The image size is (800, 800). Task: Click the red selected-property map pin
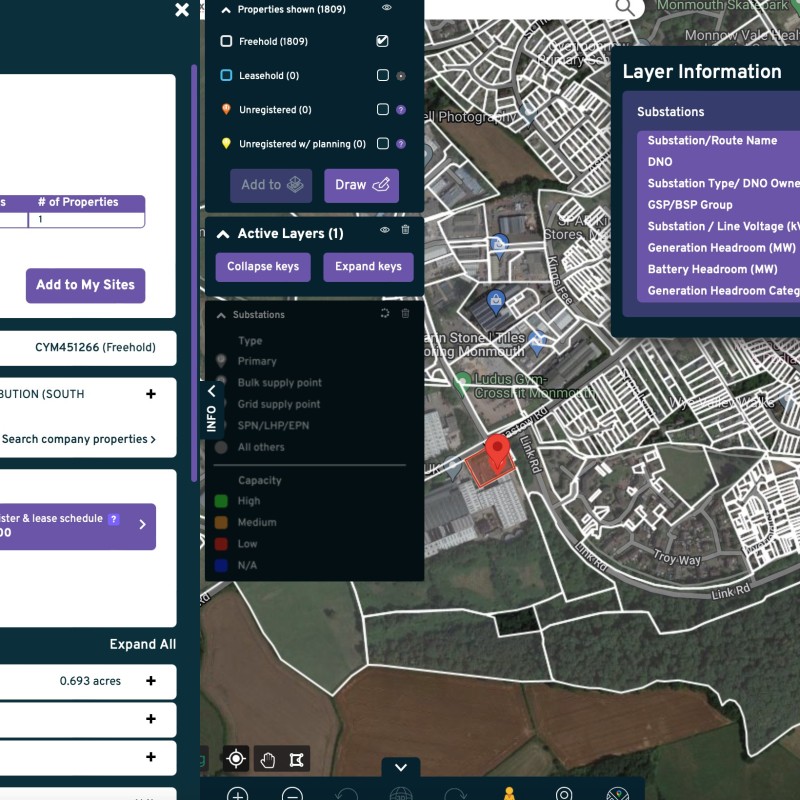[x=497, y=452]
